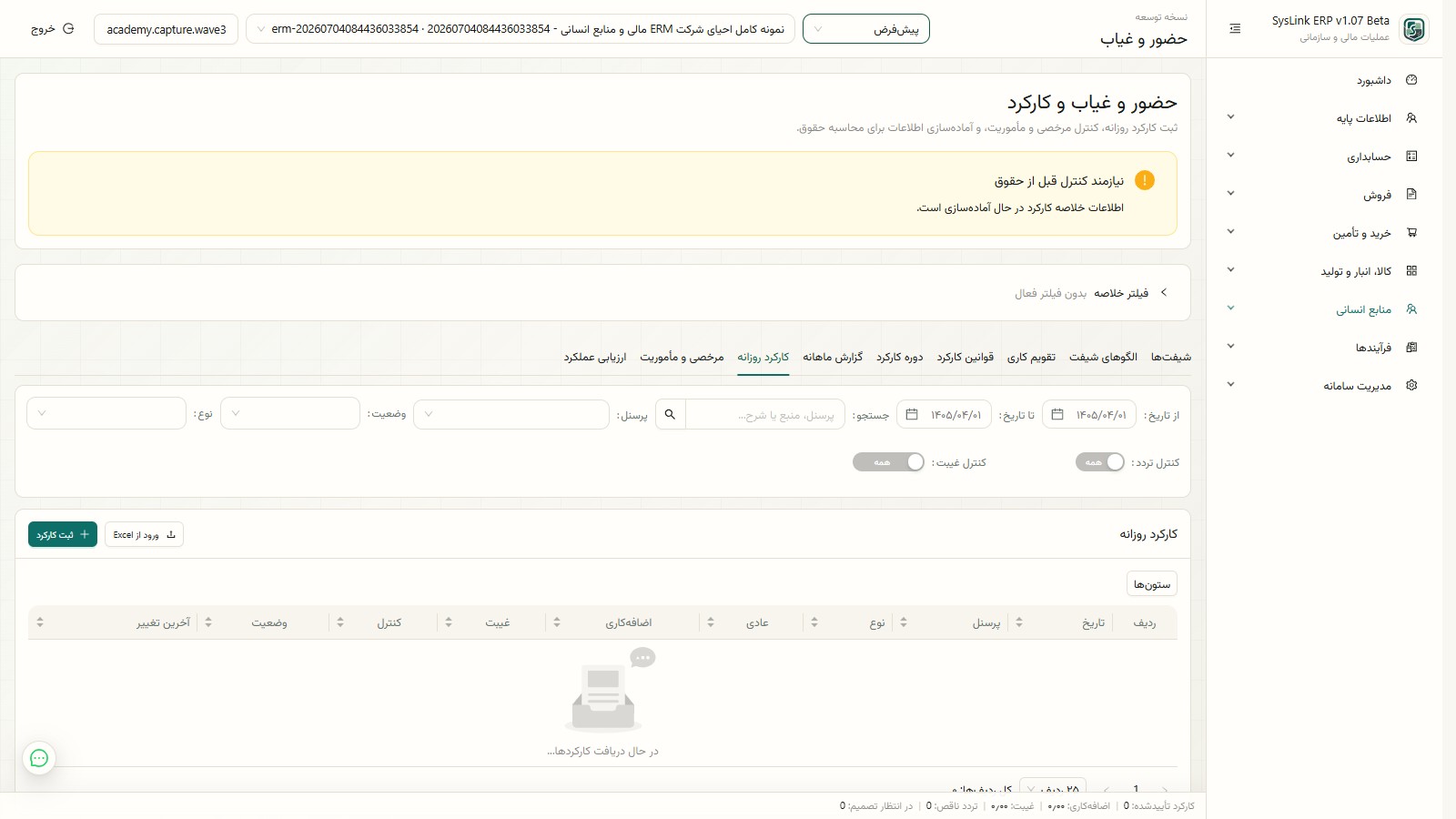1456x819 pixels.
Task: Click the ثبت کارکرد button
Action: (x=63, y=534)
